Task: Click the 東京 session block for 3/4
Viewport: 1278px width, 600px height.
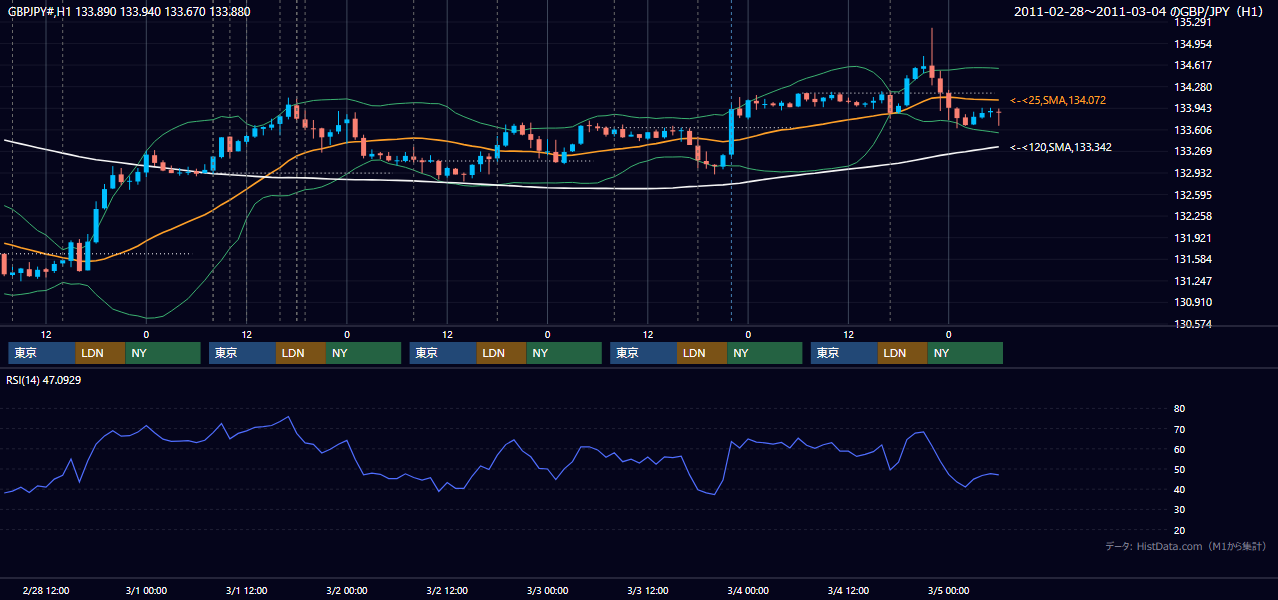Action: [844, 353]
